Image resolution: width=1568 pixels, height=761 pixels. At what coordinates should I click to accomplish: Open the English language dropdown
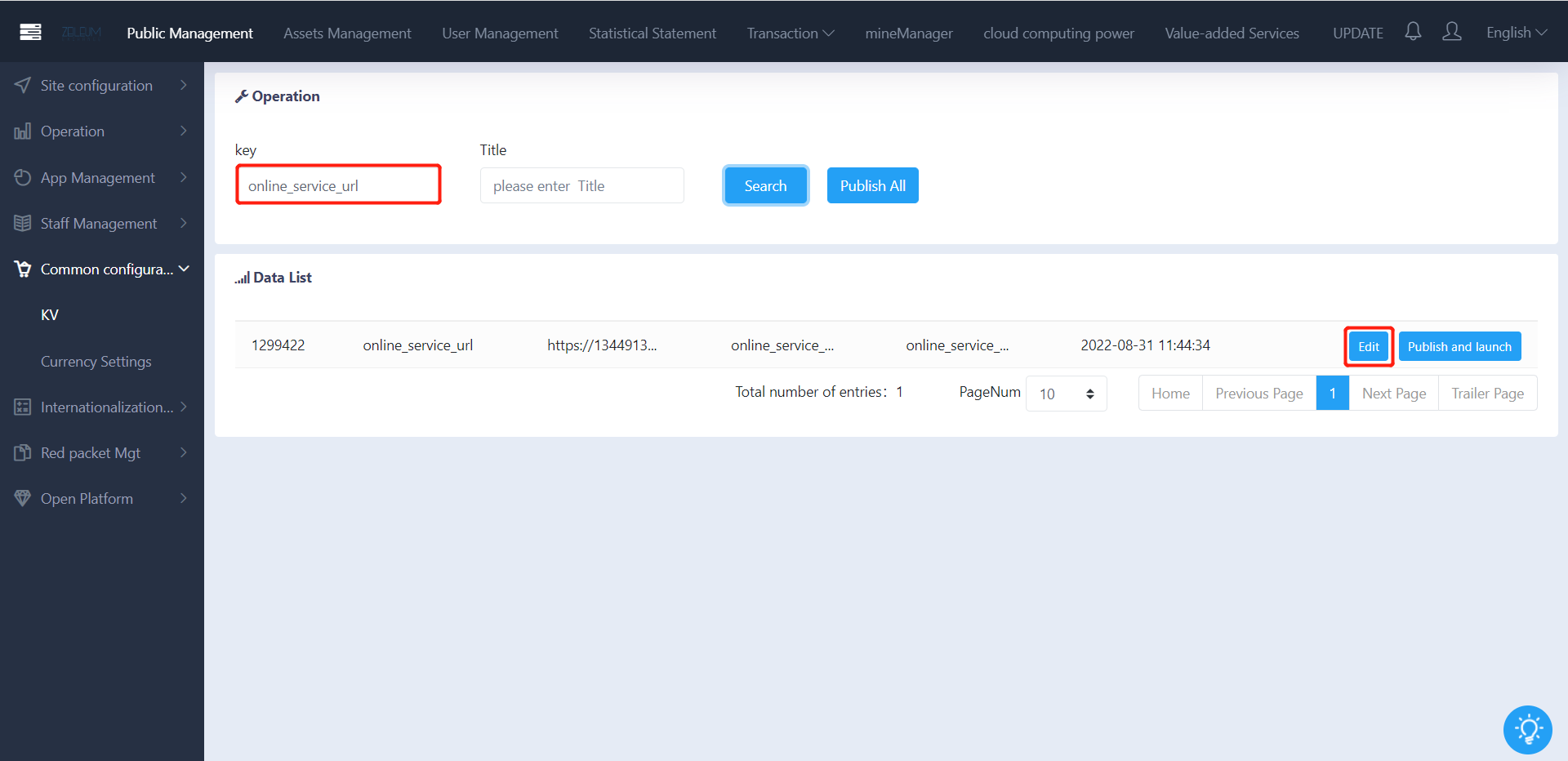click(x=1517, y=33)
